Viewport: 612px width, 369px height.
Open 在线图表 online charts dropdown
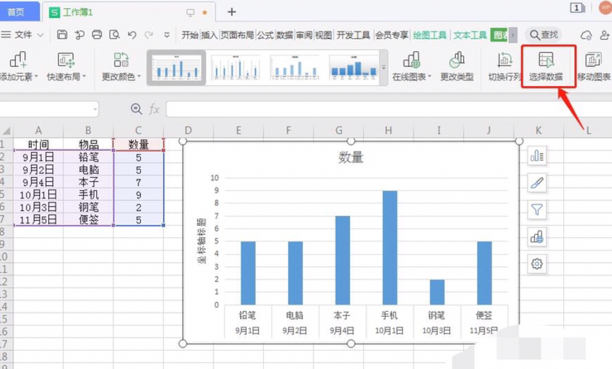coord(412,66)
